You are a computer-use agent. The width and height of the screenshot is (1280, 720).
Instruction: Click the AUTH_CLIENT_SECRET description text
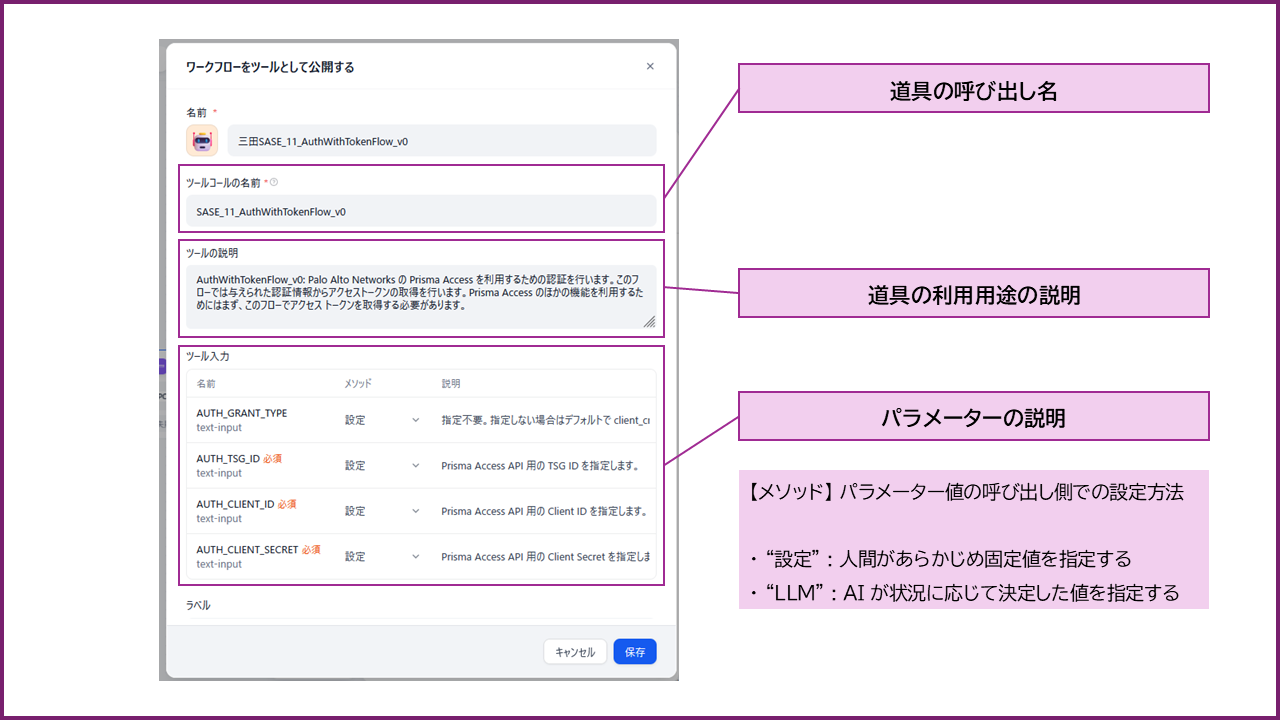click(x=545, y=557)
